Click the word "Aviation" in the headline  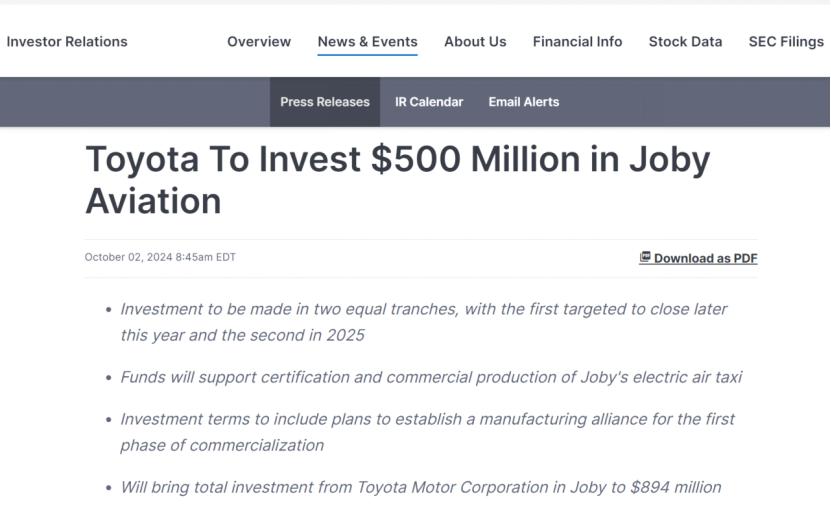(153, 201)
